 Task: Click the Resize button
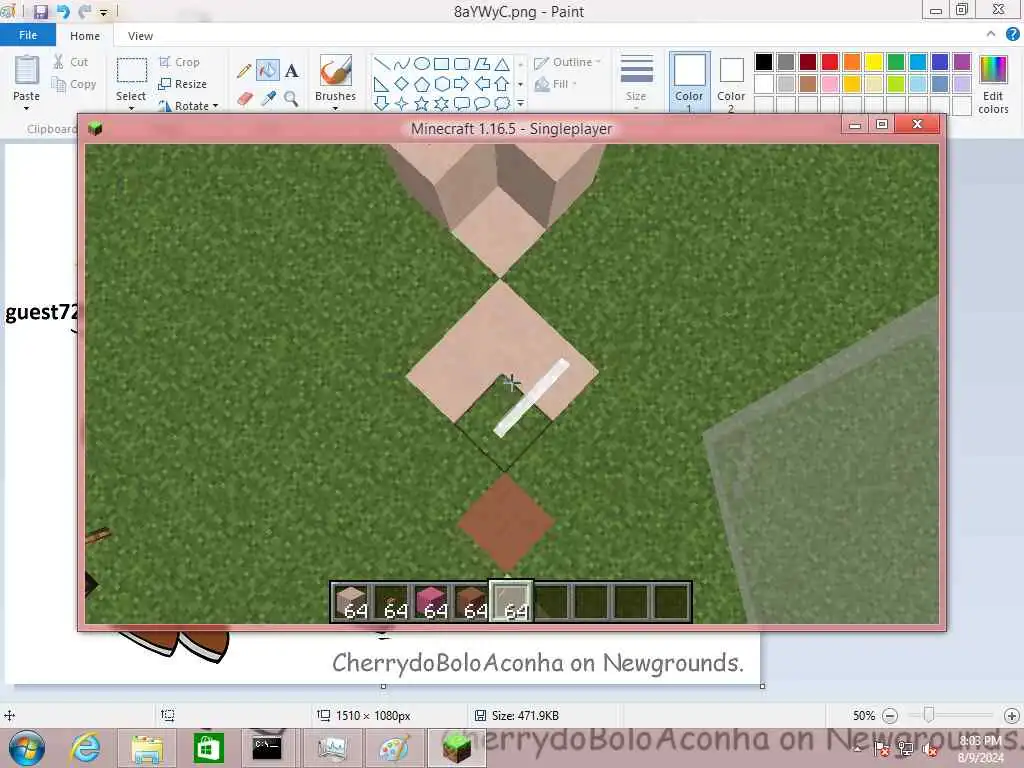click(x=182, y=84)
